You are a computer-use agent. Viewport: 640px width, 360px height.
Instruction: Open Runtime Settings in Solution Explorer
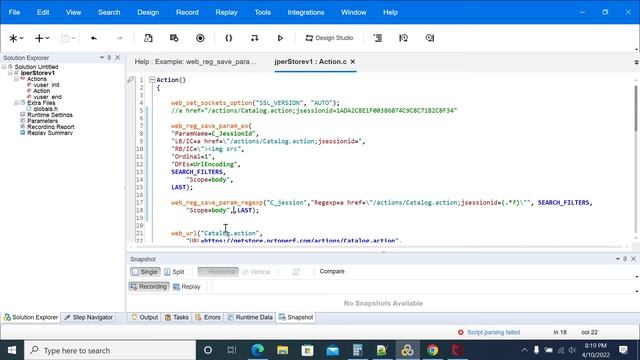coord(50,115)
